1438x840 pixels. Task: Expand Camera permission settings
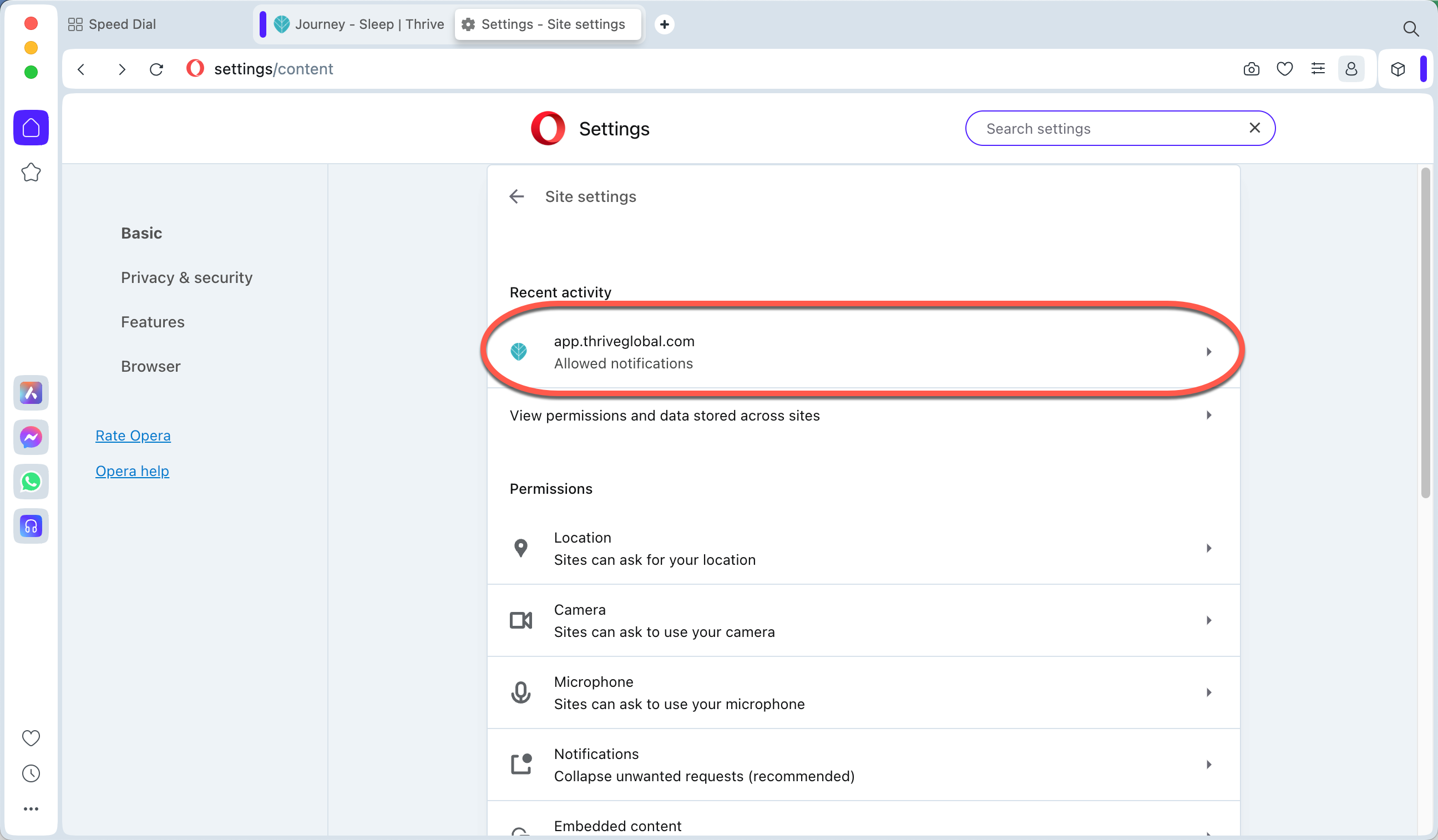coord(863,620)
